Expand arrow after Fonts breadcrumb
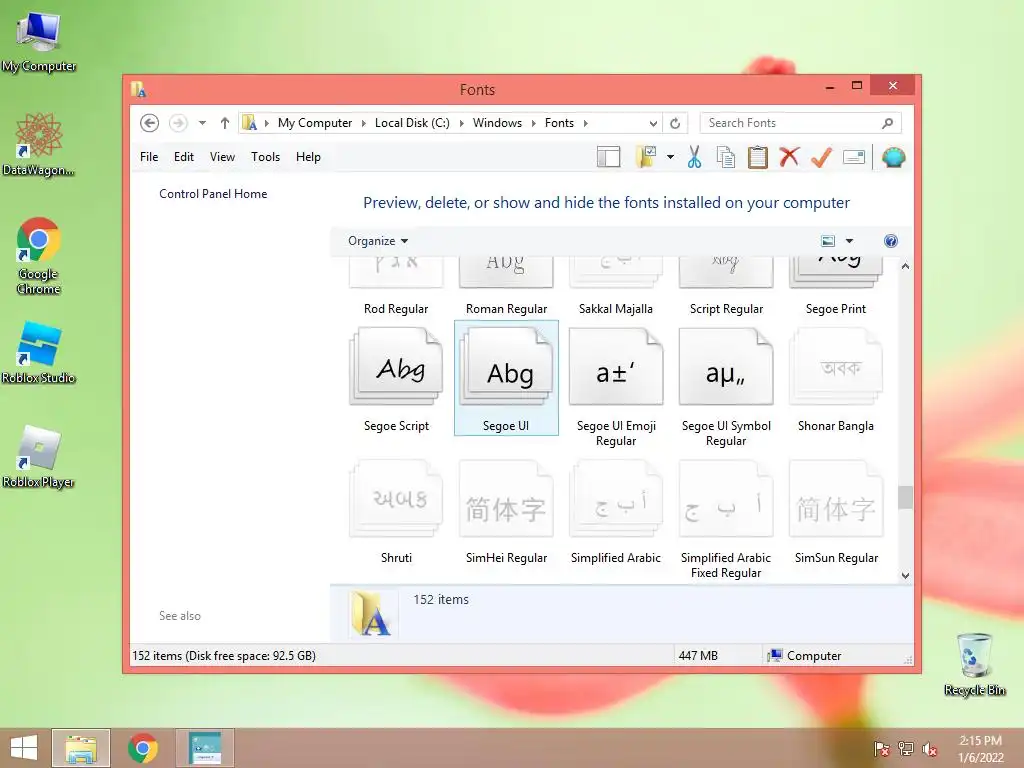1024x768 pixels. pos(585,123)
